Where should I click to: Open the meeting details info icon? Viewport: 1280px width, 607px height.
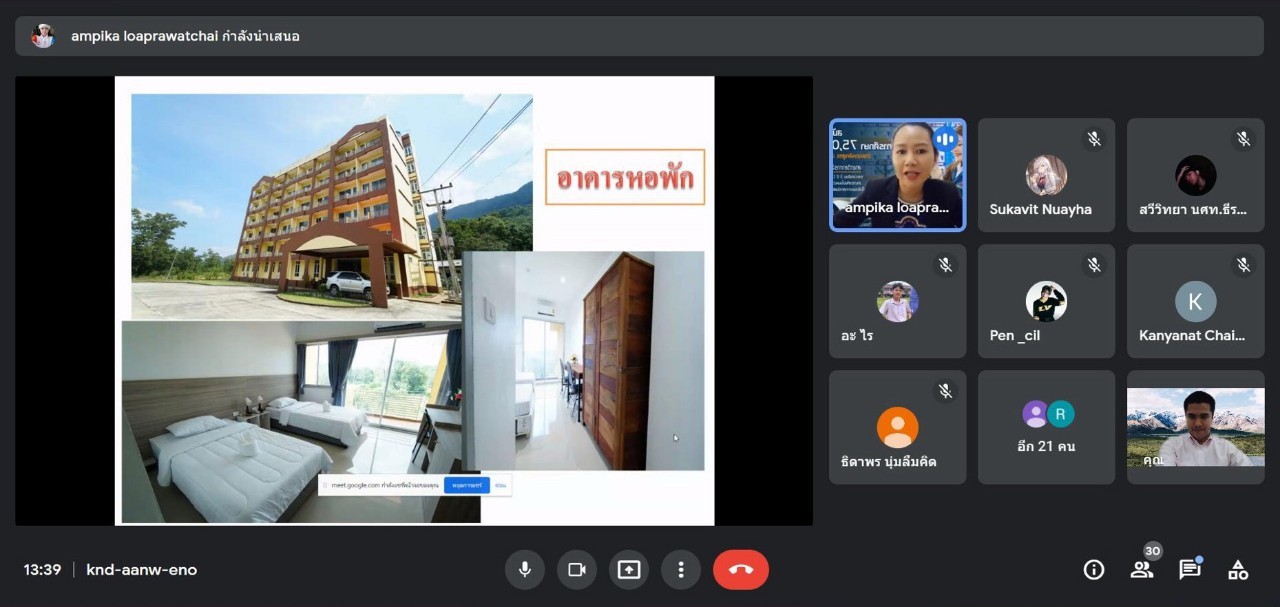(1094, 570)
